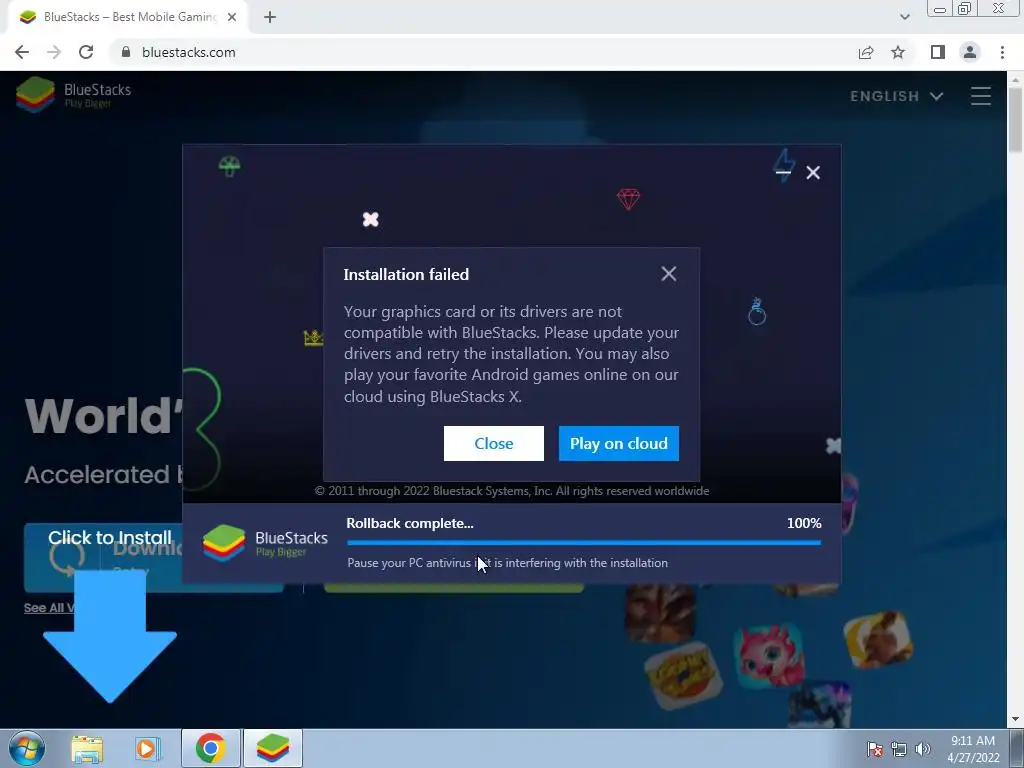Bookmark this page with the star icon
Screen dimensions: 1024x768
tap(898, 52)
